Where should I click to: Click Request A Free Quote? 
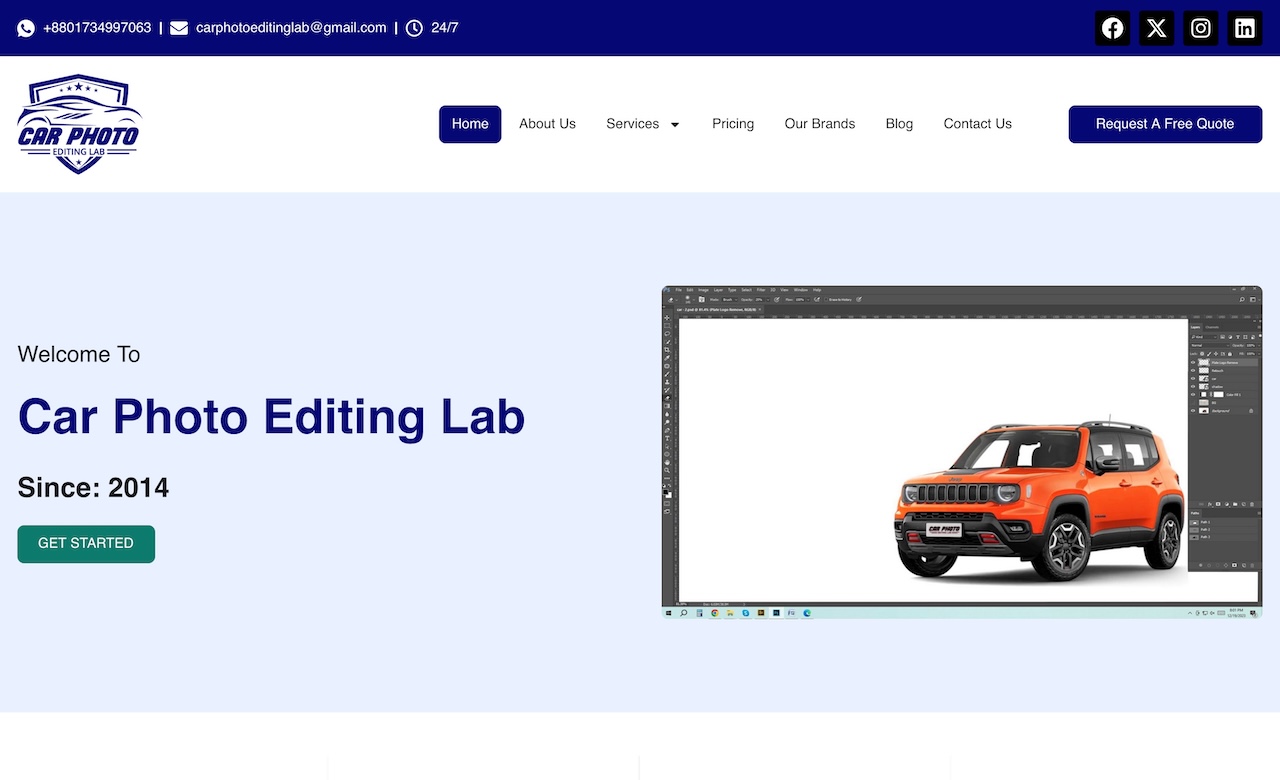coord(1164,124)
